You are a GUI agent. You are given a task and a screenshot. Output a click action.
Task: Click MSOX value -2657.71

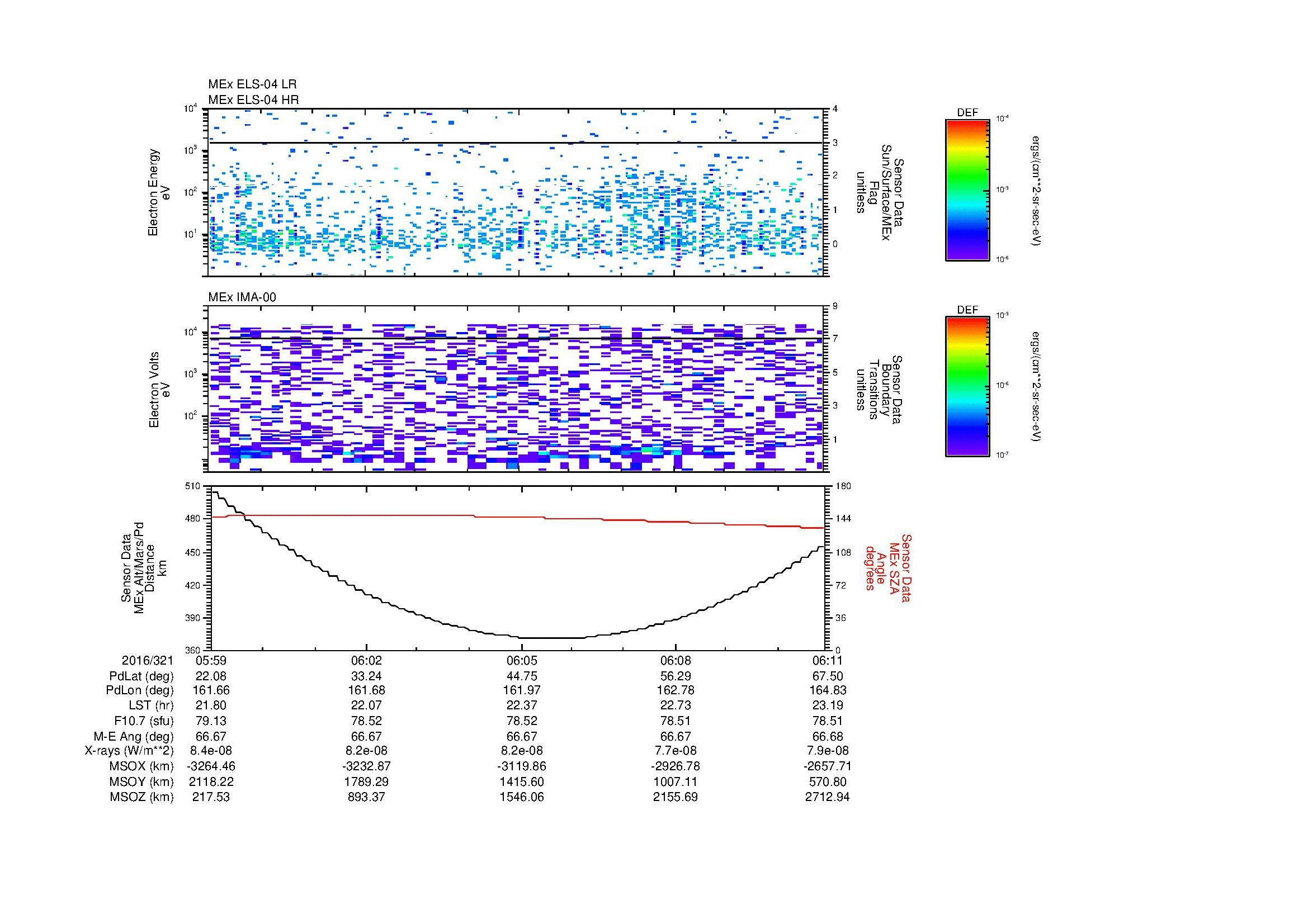(827, 767)
